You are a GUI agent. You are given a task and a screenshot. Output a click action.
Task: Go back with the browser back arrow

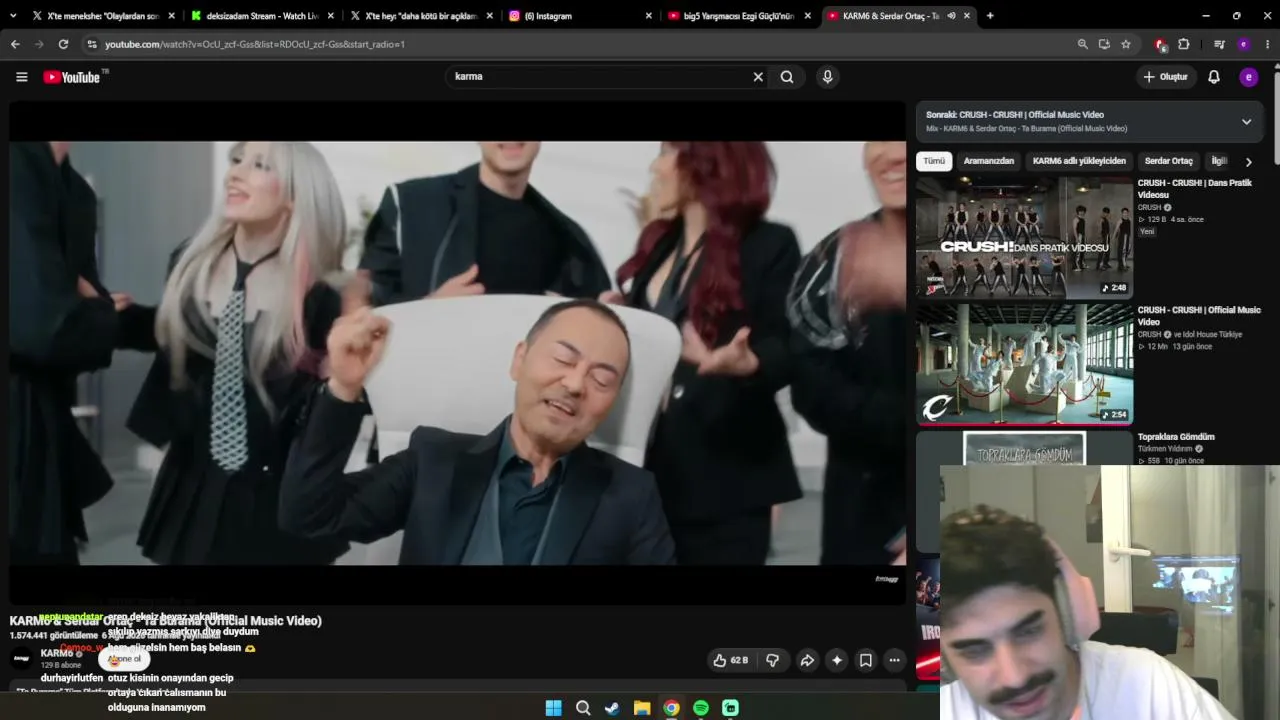(x=15, y=44)
